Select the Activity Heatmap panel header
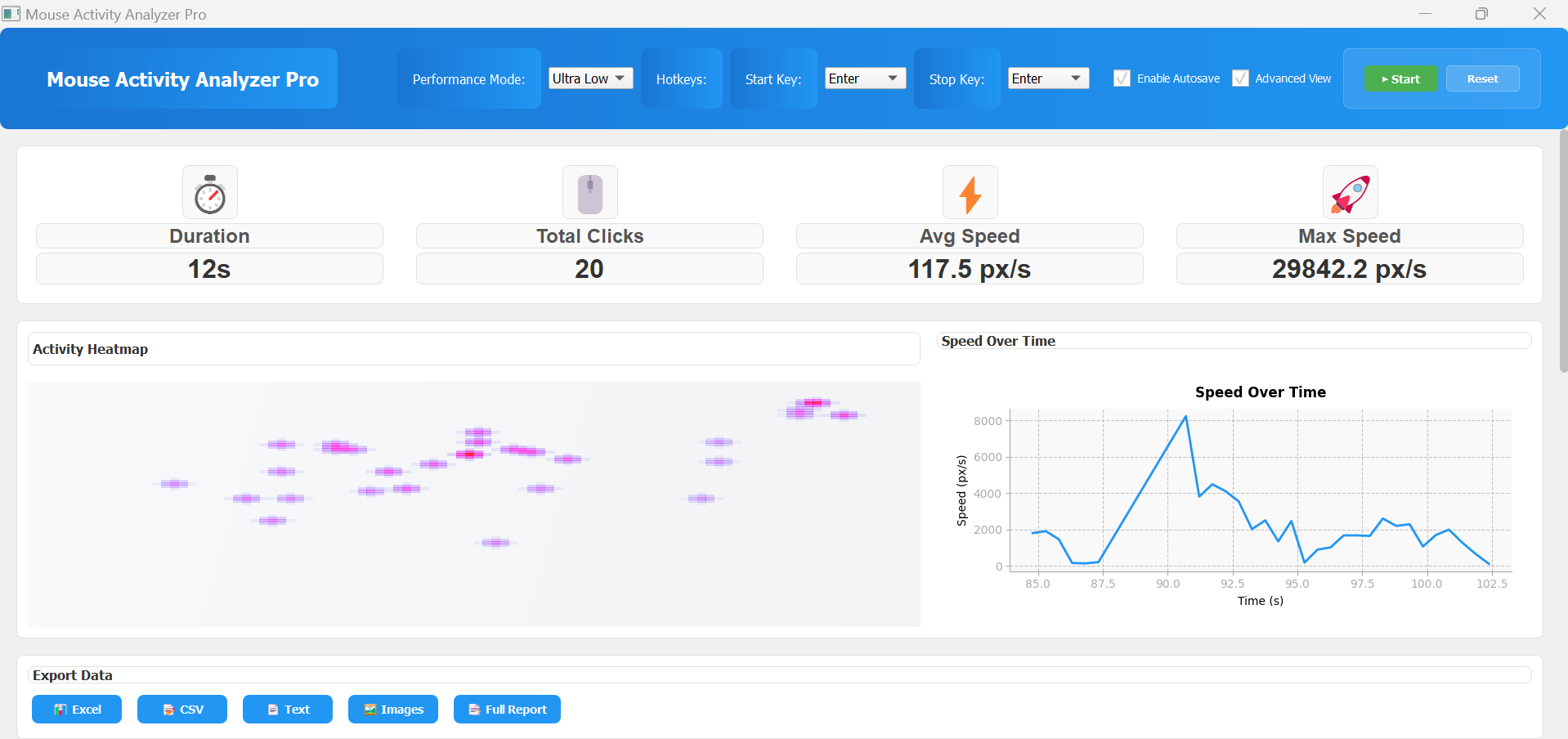Viewport: 1568px width, 739px height. (x=90, y=349)
